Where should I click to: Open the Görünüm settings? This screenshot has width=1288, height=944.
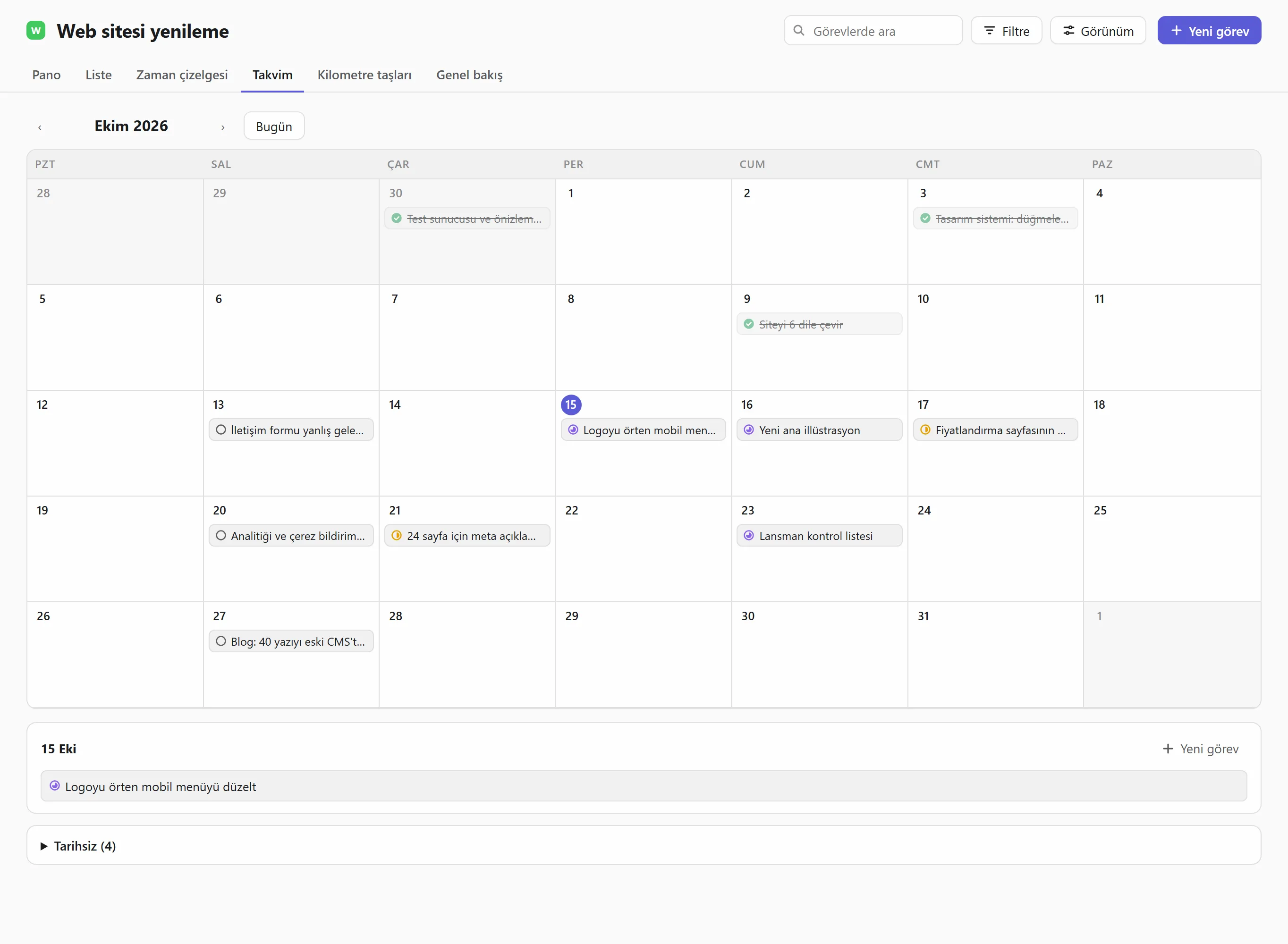pyautogui.click(x=1098, y=31)
